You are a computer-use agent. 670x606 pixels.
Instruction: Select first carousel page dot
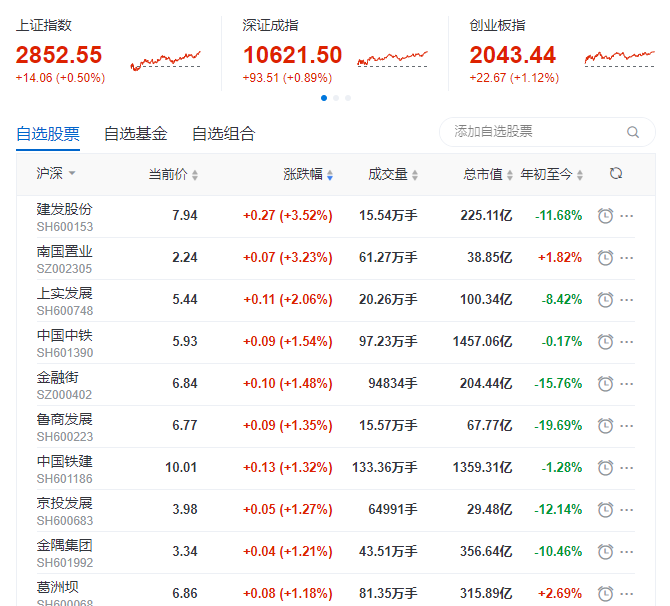click(x=324, y=98)
